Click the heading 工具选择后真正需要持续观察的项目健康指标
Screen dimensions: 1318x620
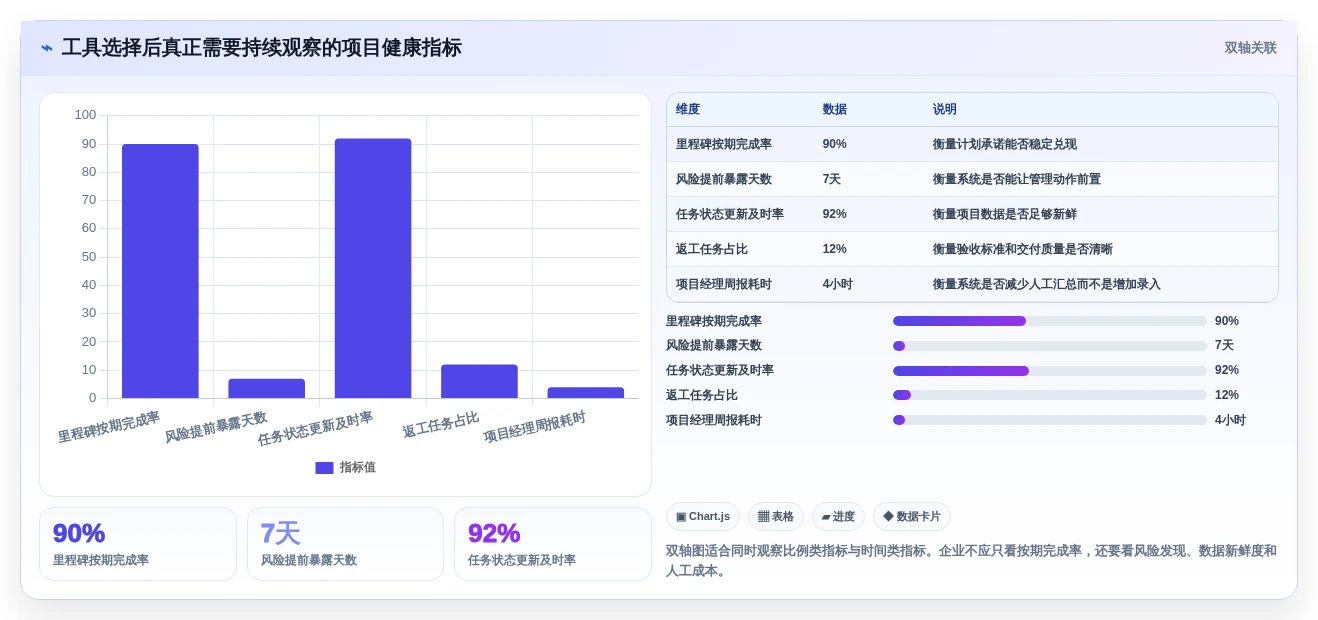(x=261, y=48)
